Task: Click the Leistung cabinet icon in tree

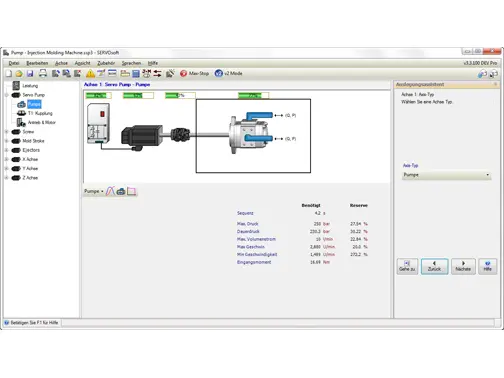Action: coord(16,86)
